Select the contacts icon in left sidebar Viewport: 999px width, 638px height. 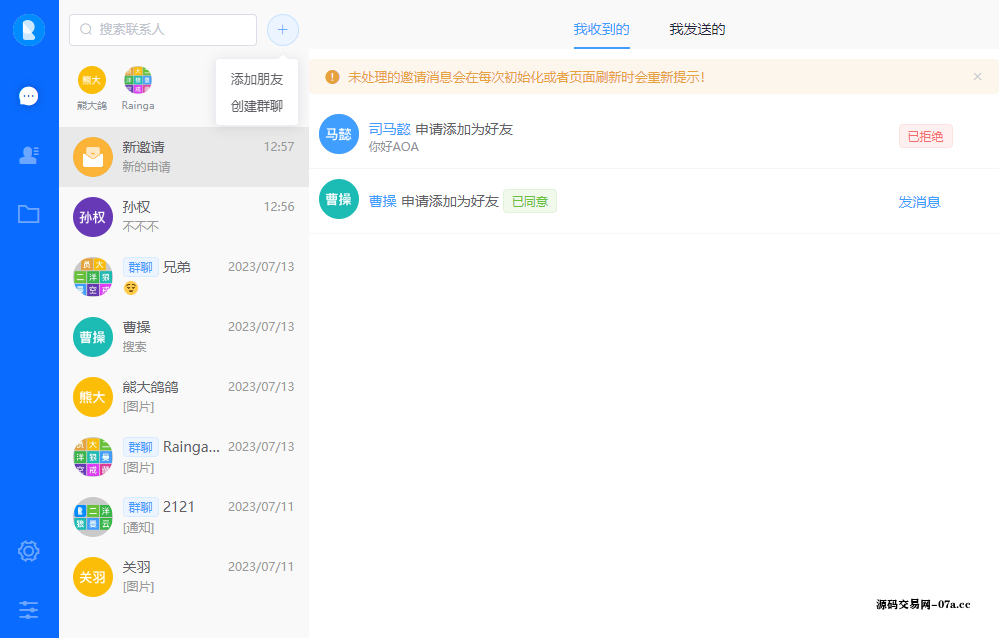click(x=28, y=155)
